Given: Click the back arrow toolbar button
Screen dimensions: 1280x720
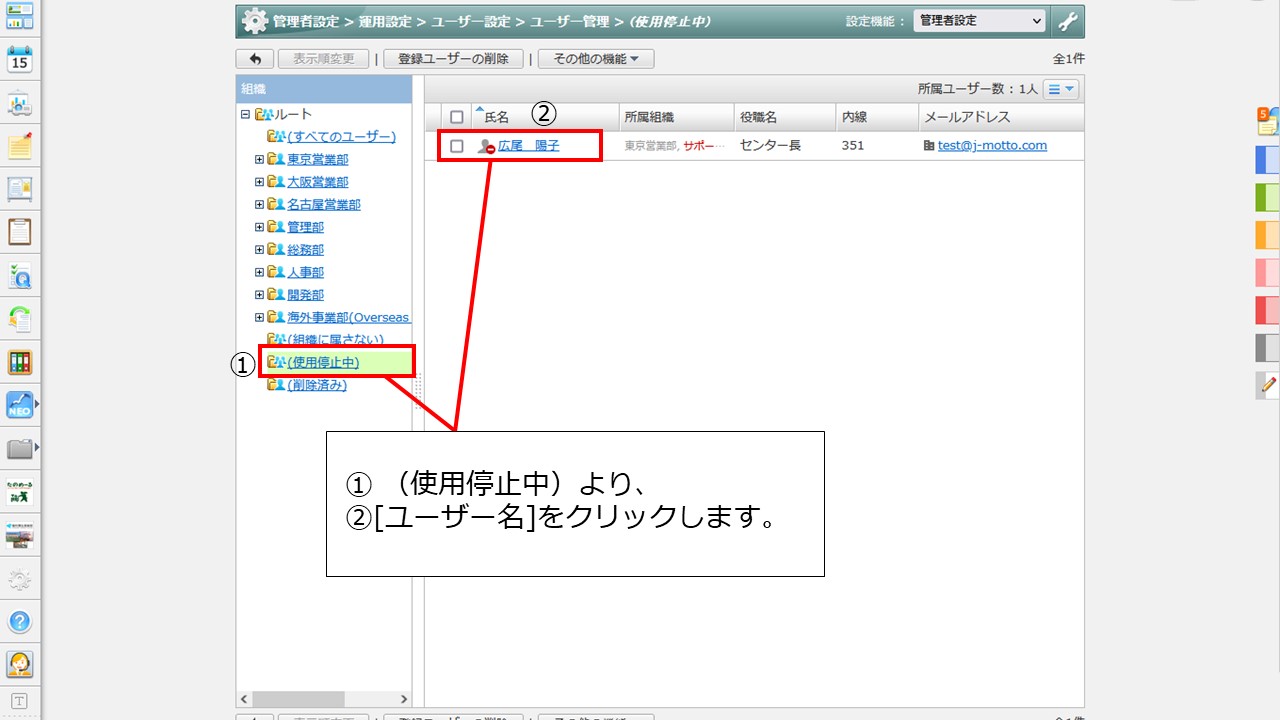Looking at the screenshot, I should [255, 59].
